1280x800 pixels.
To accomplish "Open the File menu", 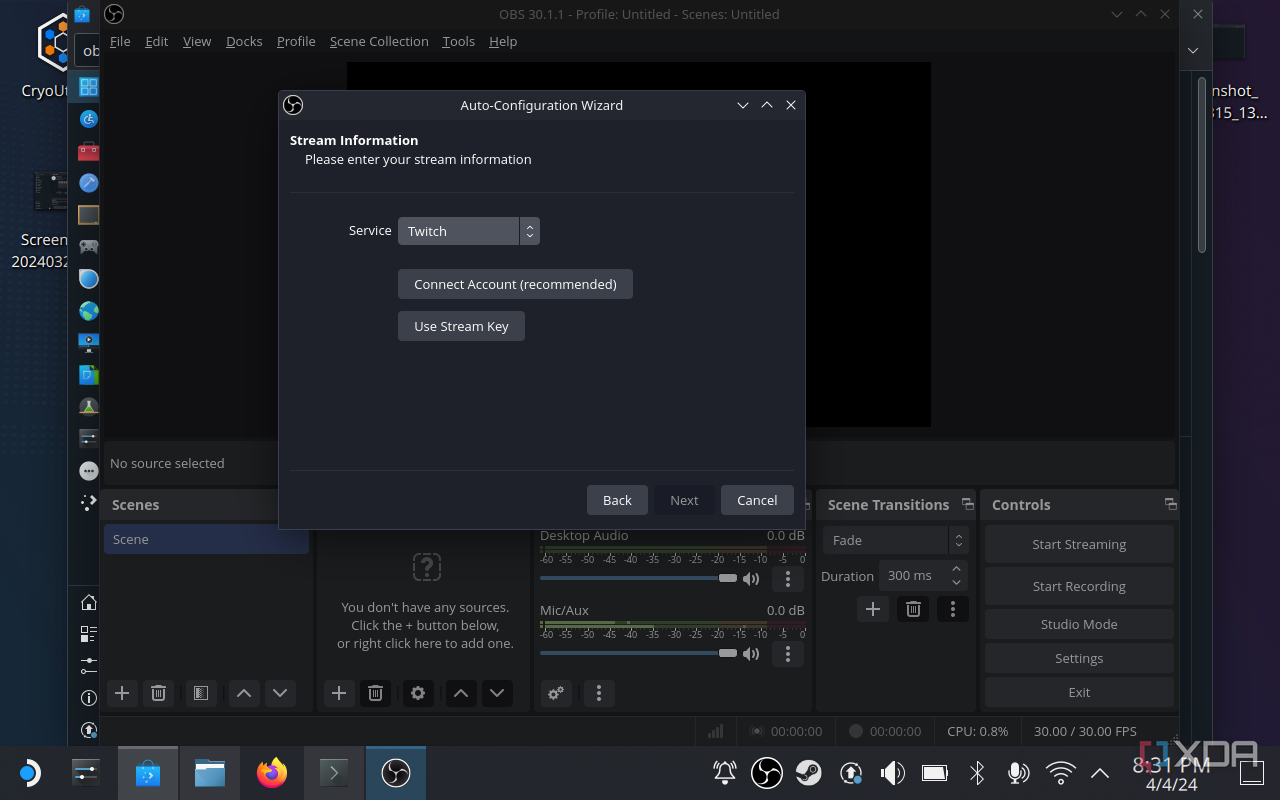I will coord(120,41).
